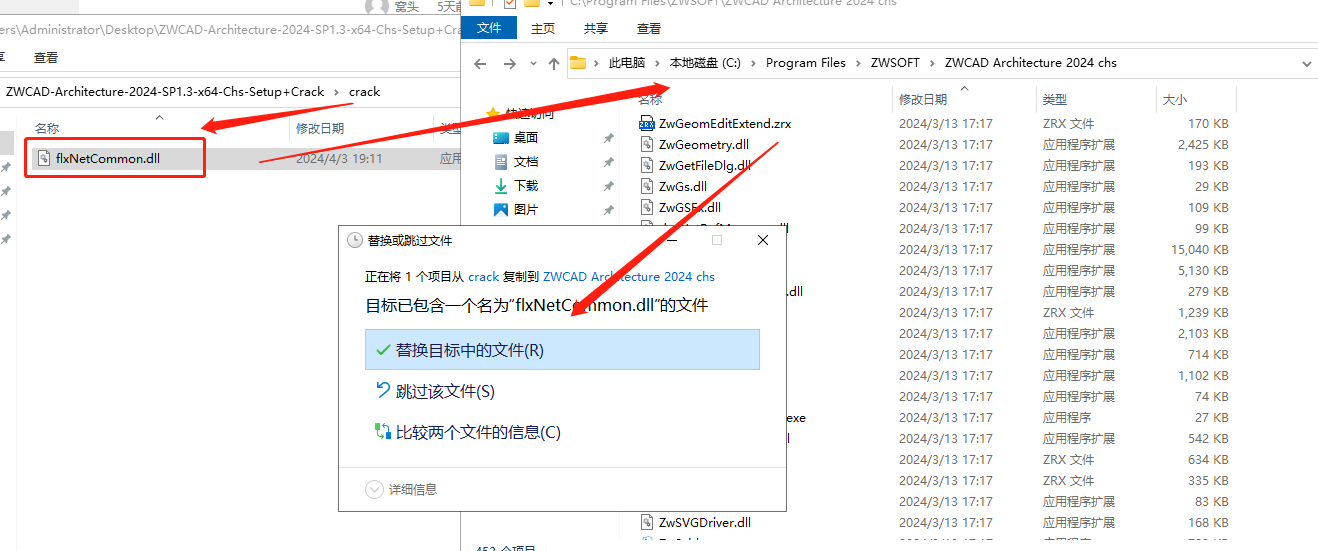Expand the chevron between 此电脑 and 本地磁盘 (C:)
The width and height of the screenshot is (1318, 551).
pos(657,63)
